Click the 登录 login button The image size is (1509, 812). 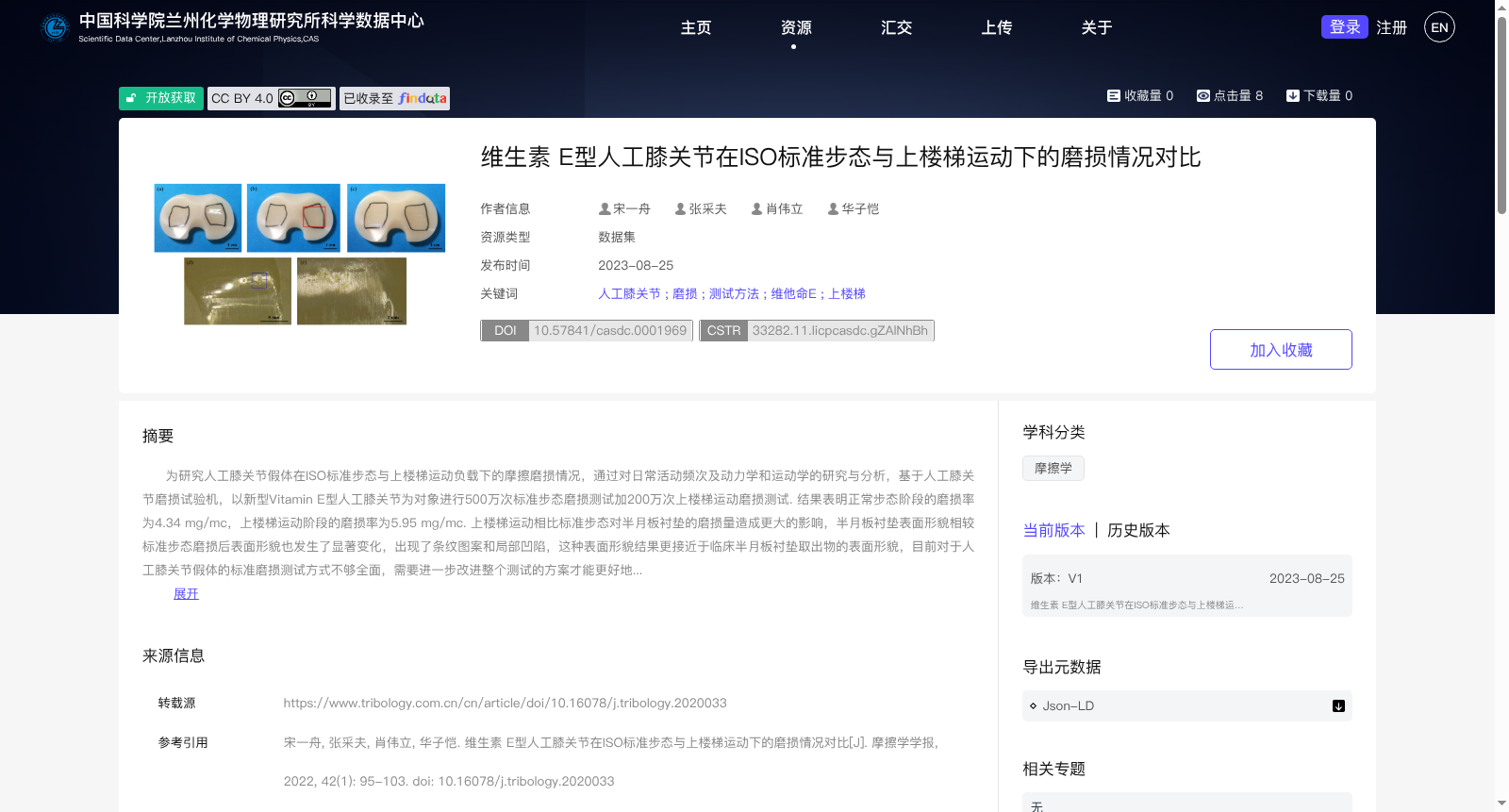pos(1344,26)
